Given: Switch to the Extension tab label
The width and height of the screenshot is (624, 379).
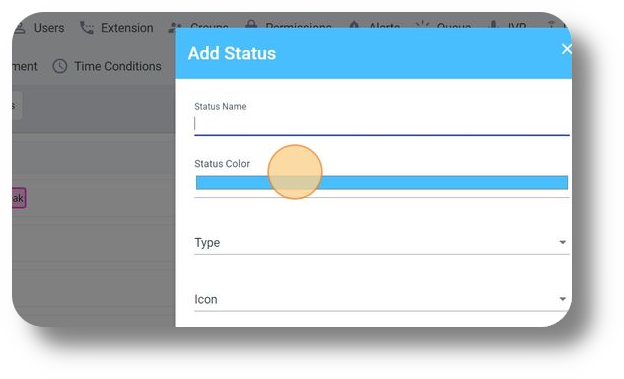Looking at the screenshot, I should point(127,28).
